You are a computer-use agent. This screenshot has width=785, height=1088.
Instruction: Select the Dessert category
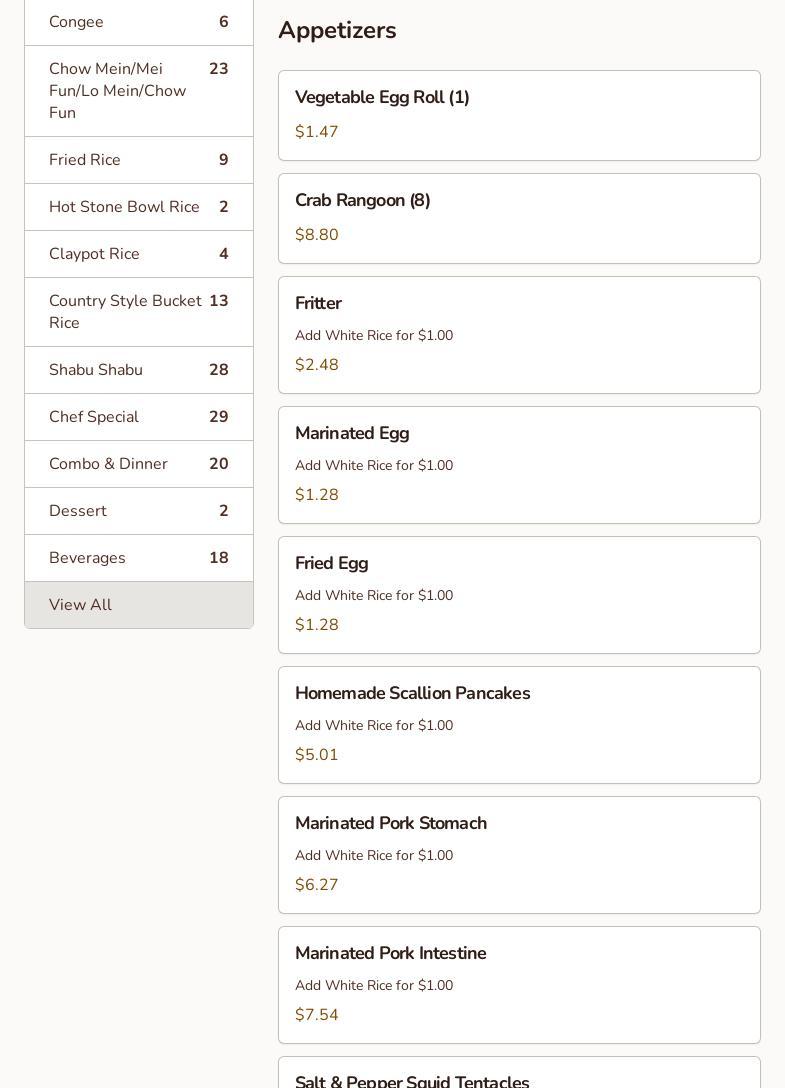138,511
